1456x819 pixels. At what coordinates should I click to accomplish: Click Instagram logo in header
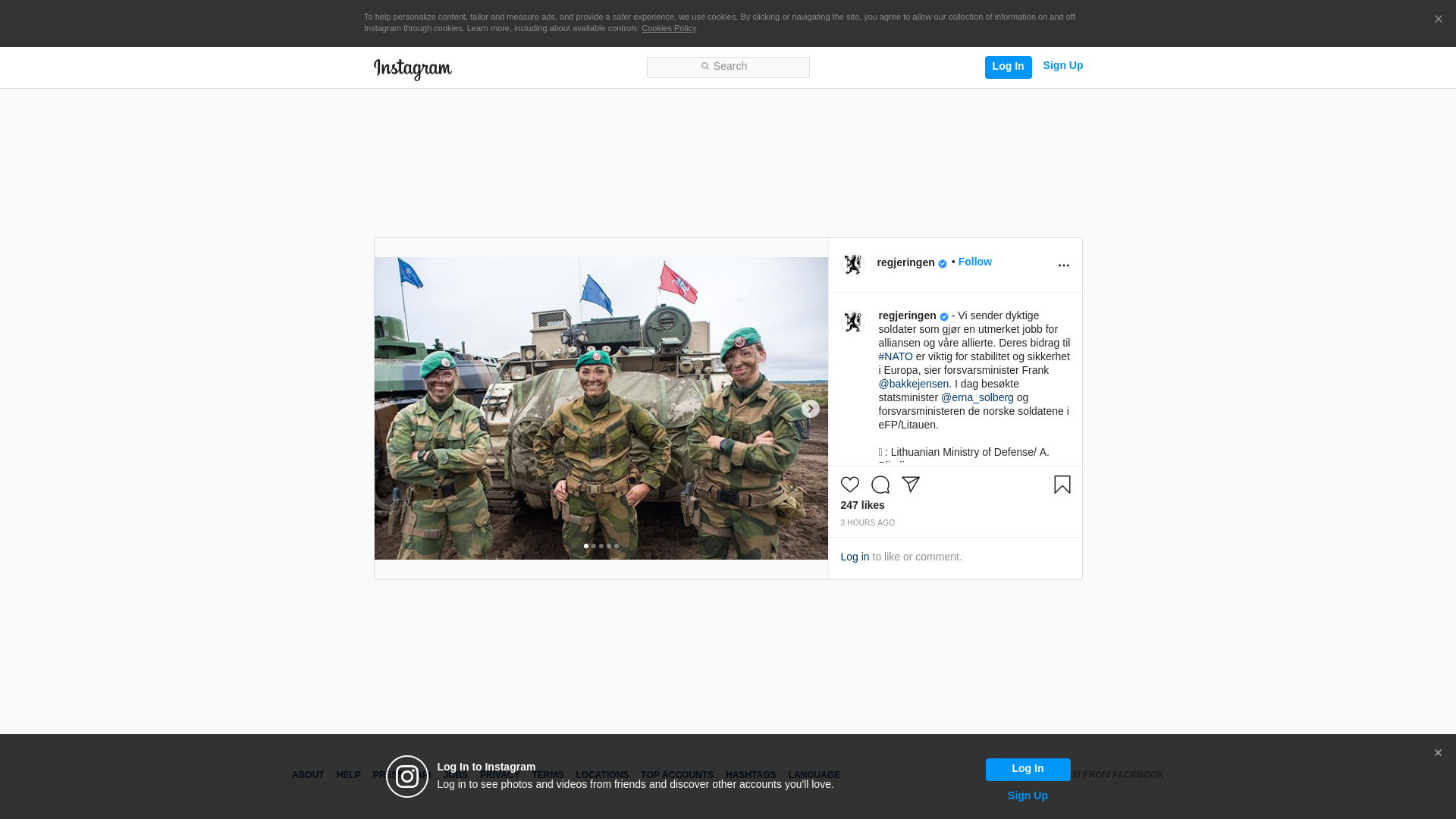pos(413,69)
